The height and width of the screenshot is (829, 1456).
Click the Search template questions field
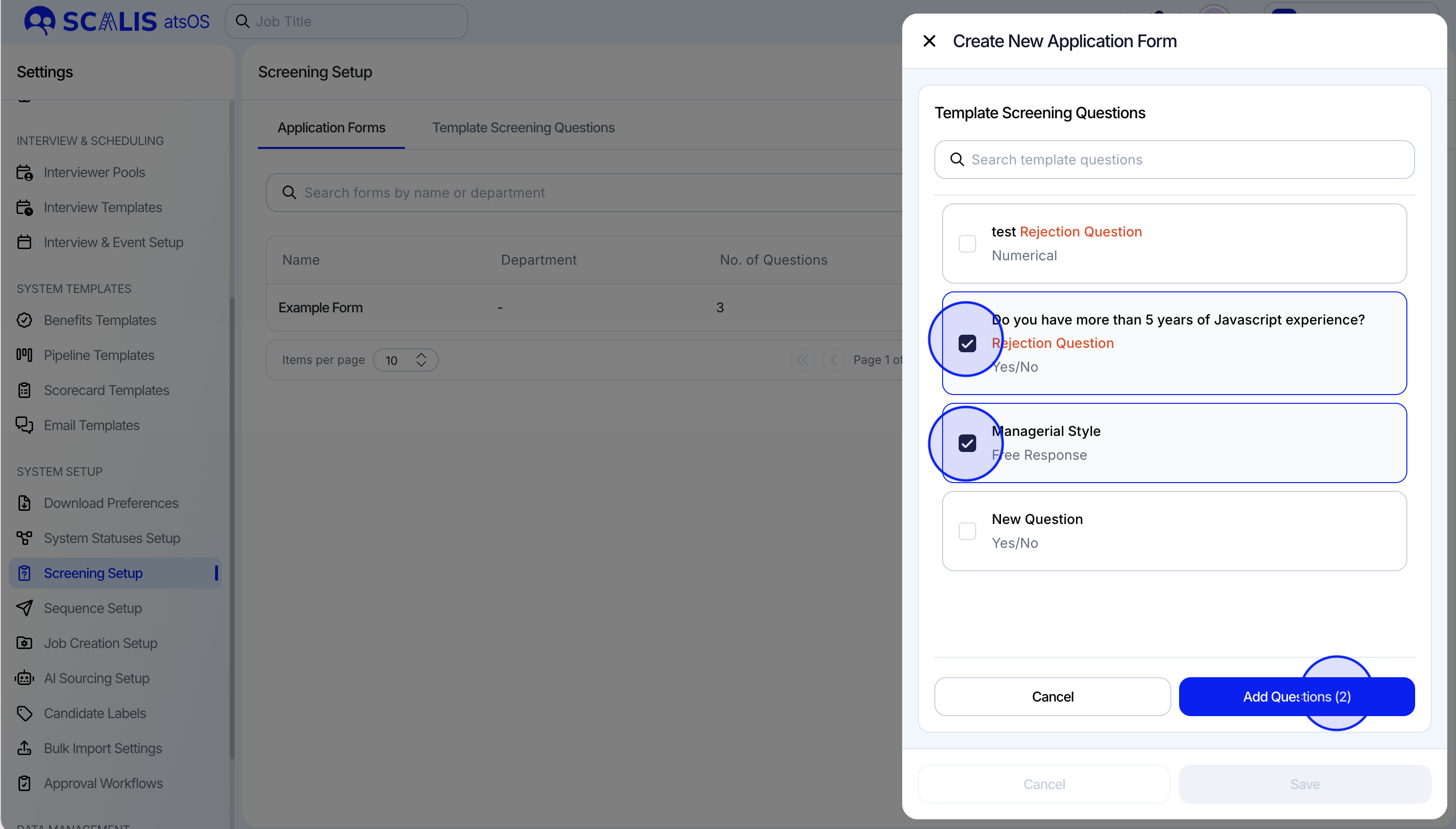(x=1174, y=160)
